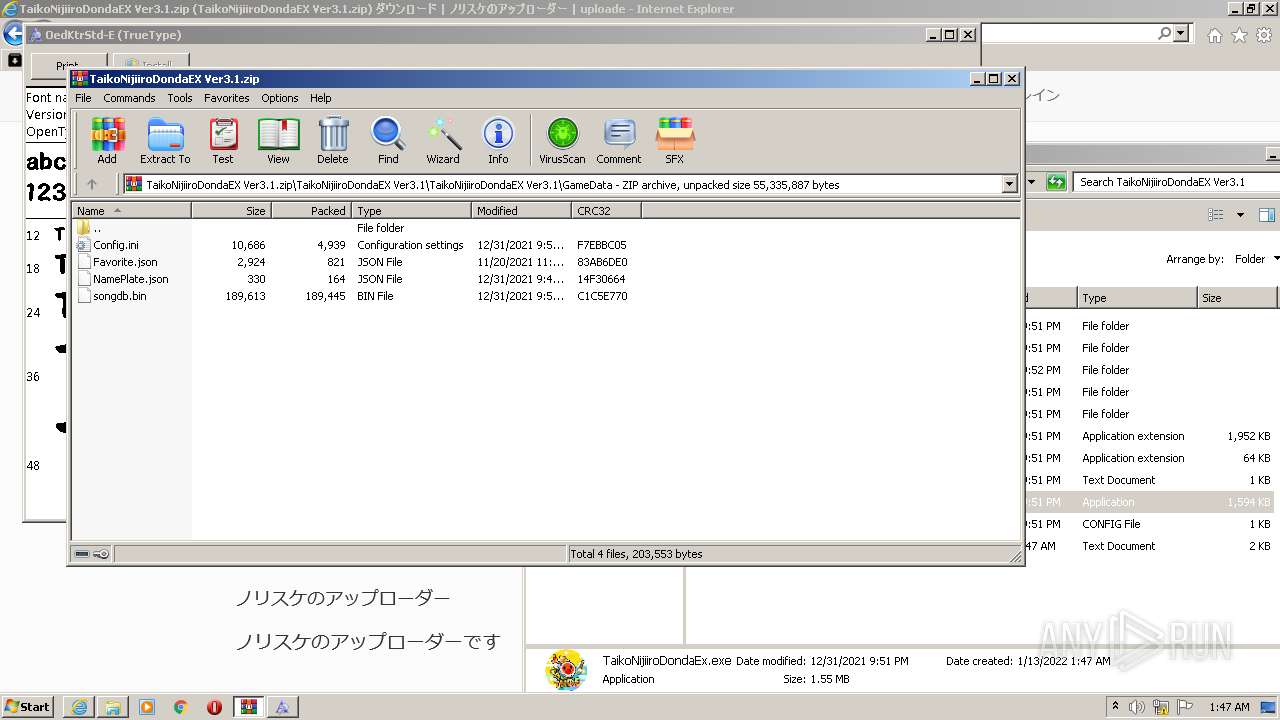The width and height of the screenshot is (1280, 720).
Task: Click the Print button in font viewer
Action: coord(67,66)
